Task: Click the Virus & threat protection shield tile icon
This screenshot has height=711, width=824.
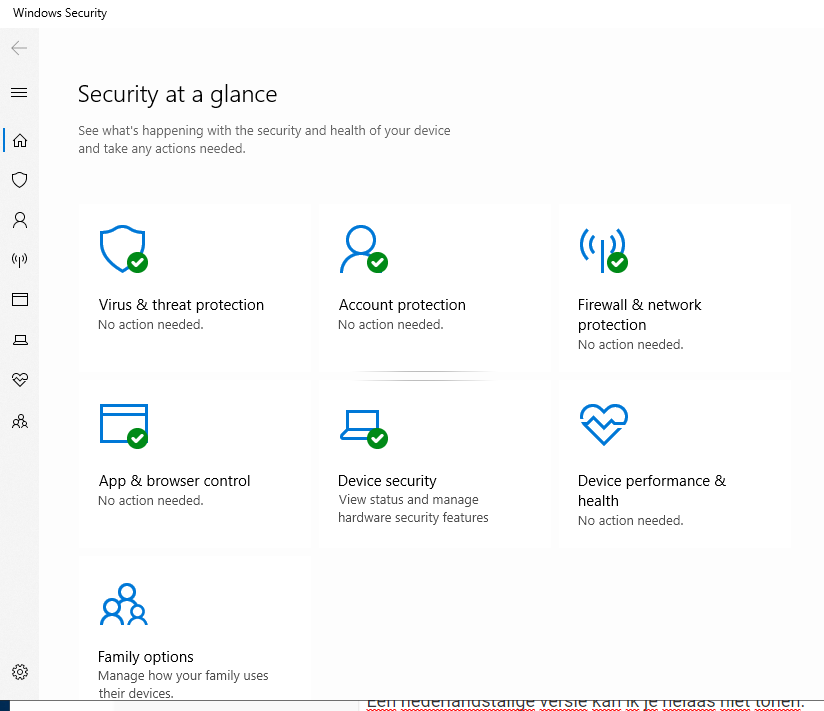Action: tap(123, 249)
